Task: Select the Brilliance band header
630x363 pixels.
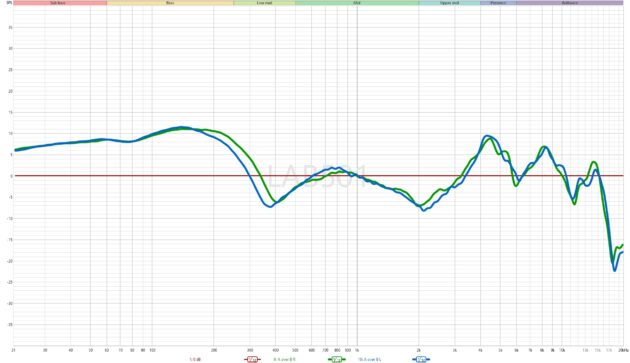Action: click(570, 3)
